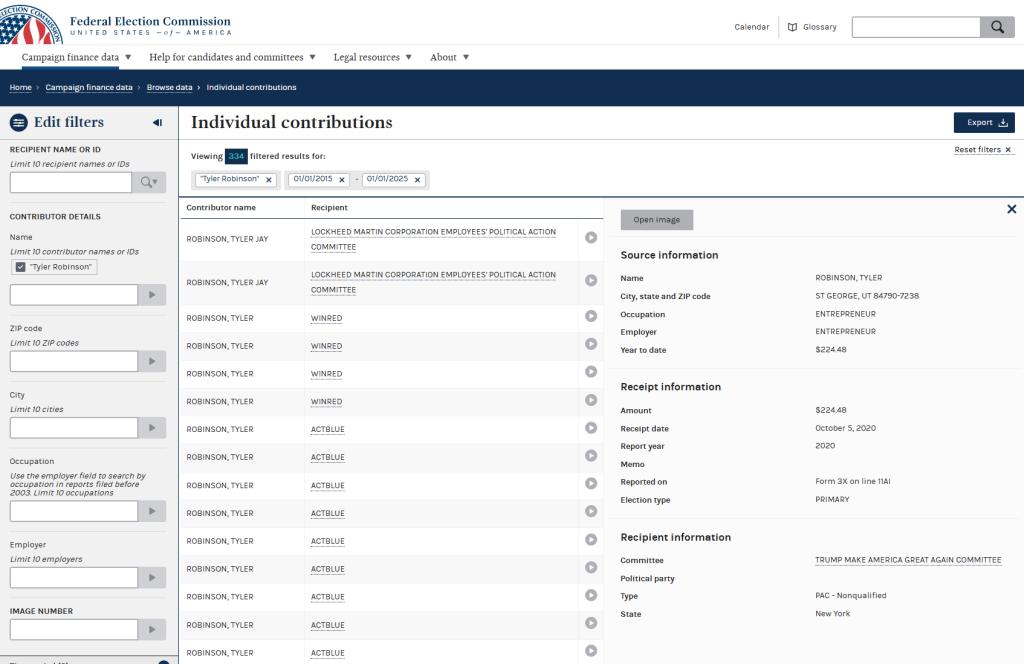
Task: Remove the 01/01/2015 start date tag
Action: click(x=342, y=180)
